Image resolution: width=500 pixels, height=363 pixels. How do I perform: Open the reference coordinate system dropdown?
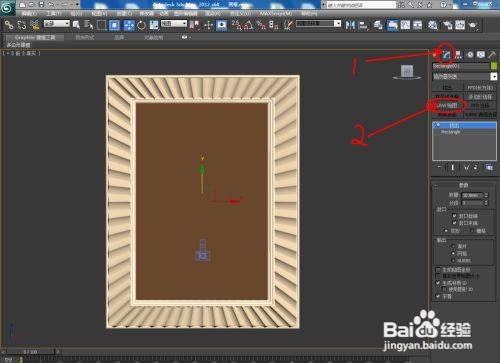pyautogui.click(x=174, y=24)
